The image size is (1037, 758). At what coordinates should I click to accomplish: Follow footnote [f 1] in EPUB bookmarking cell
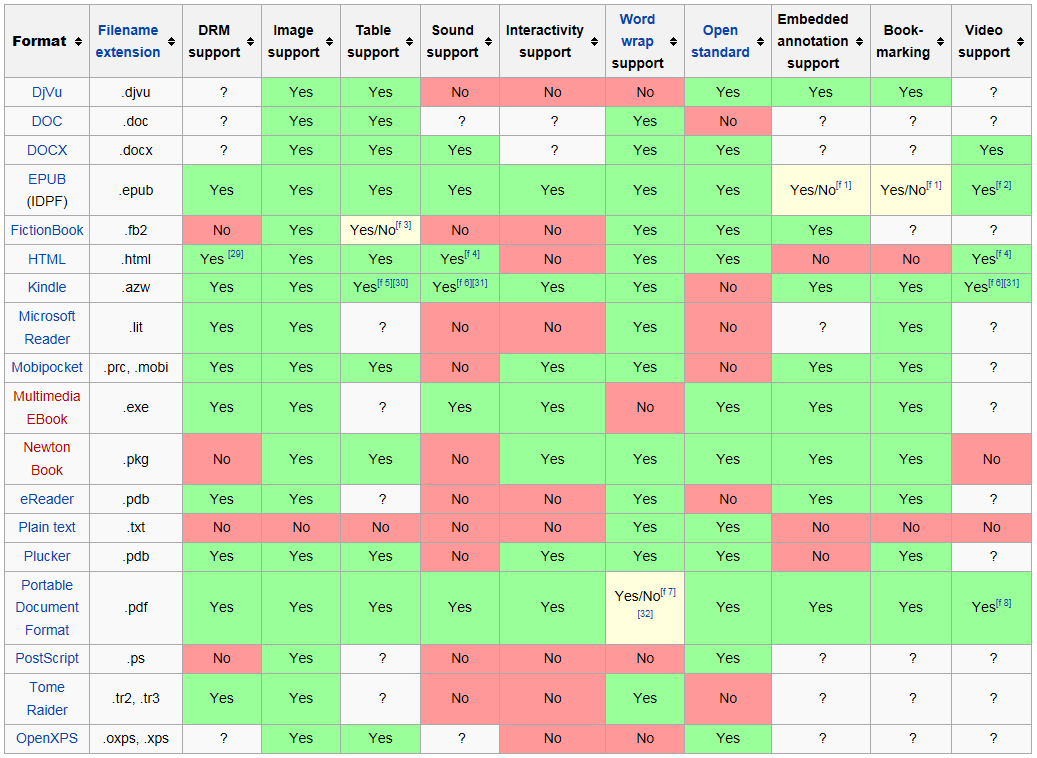click(x=934, y=185)
